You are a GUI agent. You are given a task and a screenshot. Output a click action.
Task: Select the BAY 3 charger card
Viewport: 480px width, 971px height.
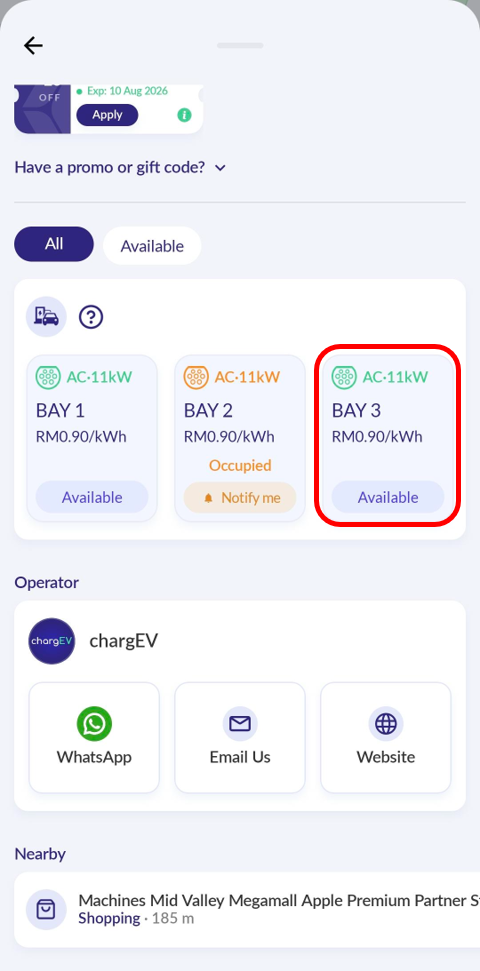[388, 438]
